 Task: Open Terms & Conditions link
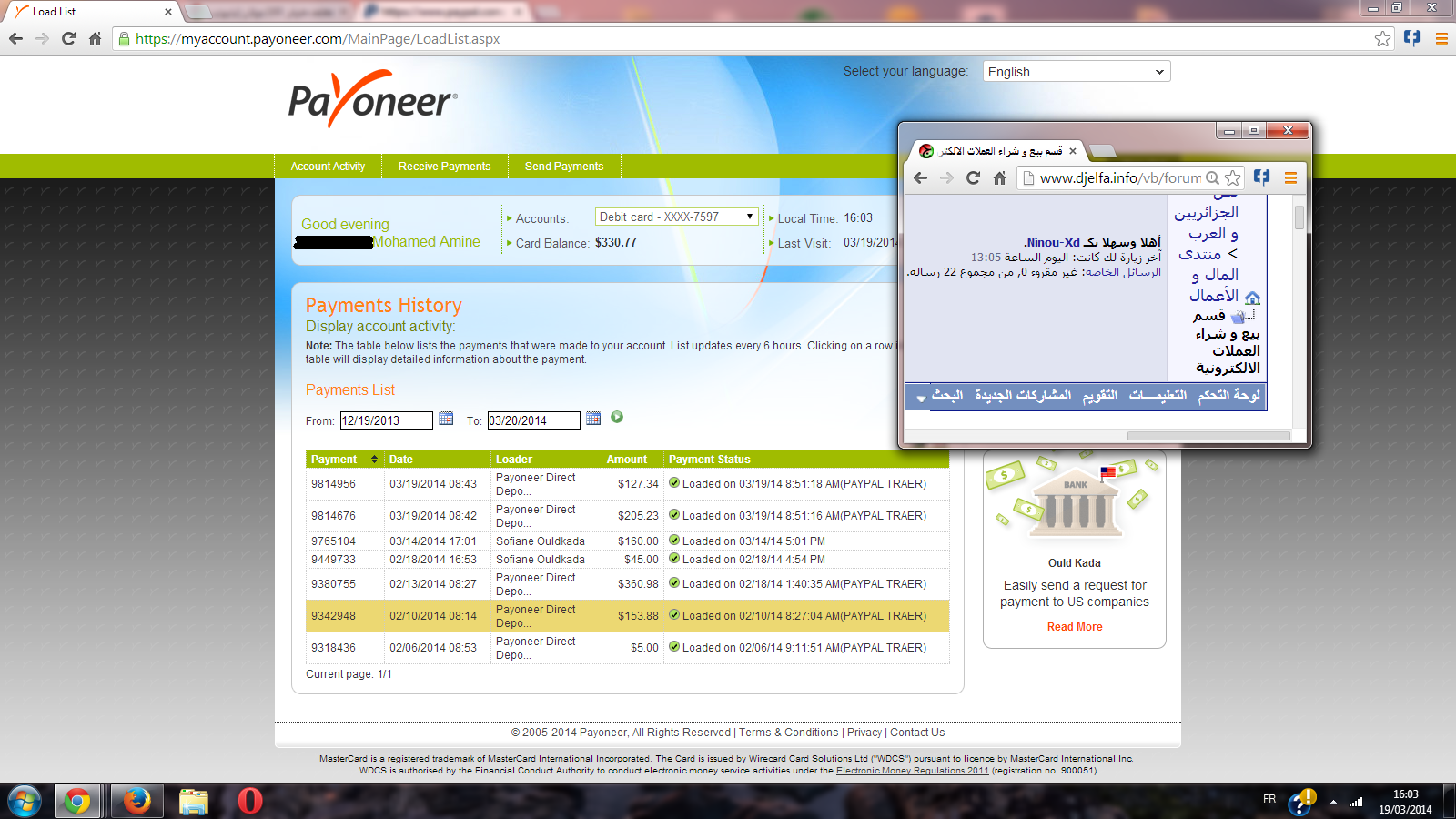coord(789,733)
